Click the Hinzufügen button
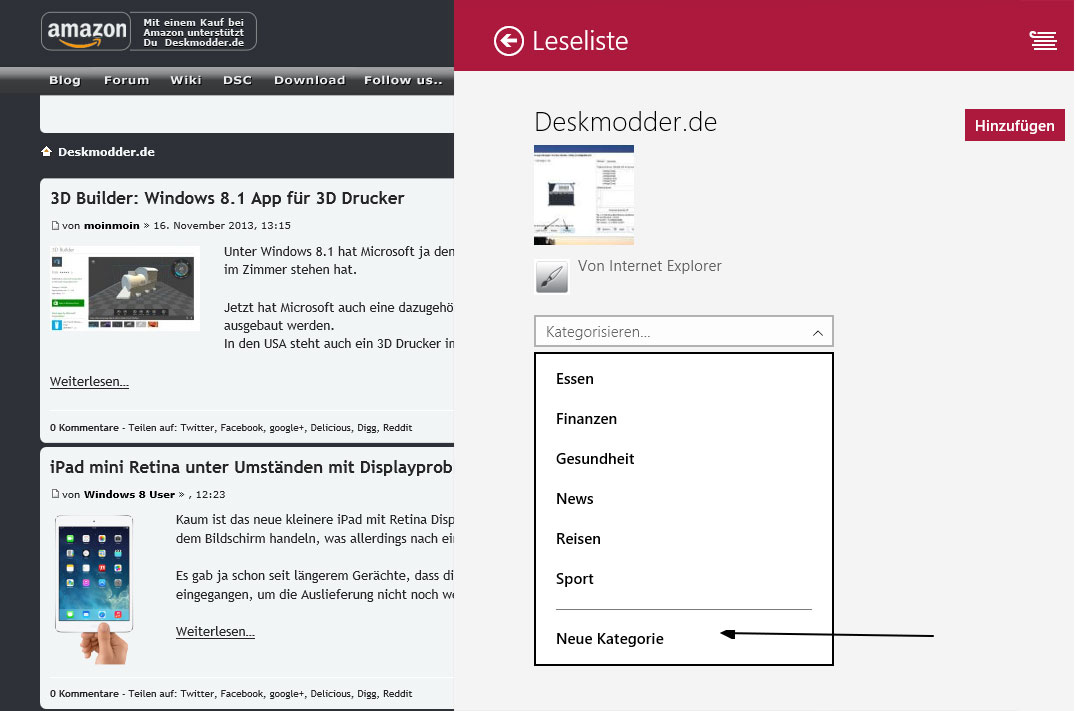This screenshot has width=1076, height=711. click(1014, 126)
